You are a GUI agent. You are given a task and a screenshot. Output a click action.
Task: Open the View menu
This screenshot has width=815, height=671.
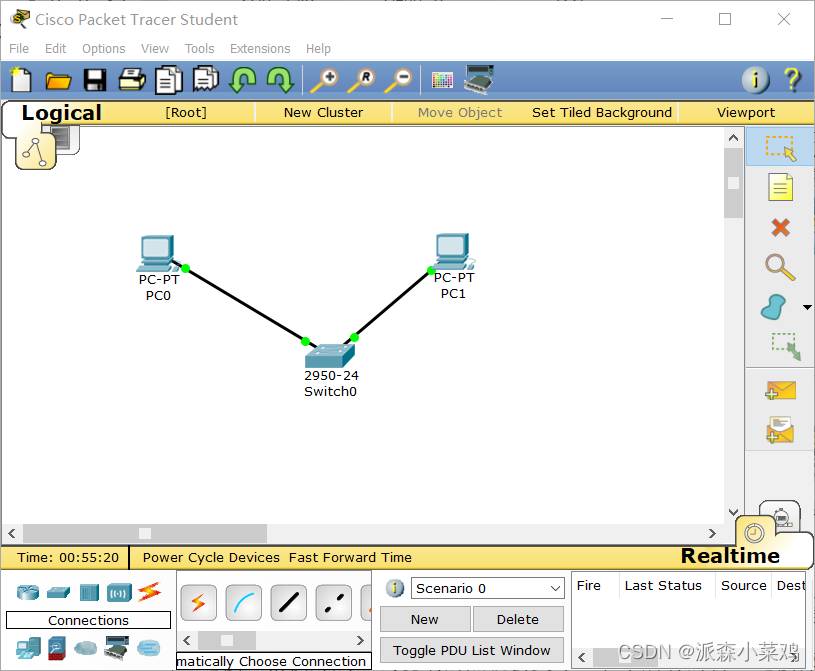click(155, 48)
